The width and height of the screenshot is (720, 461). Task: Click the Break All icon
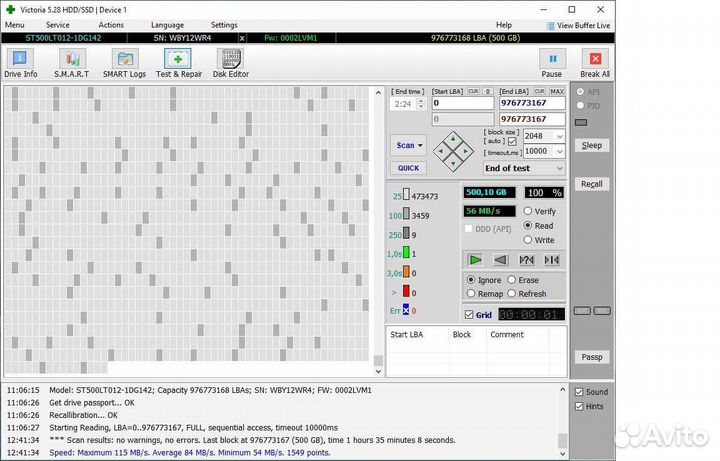595,63
